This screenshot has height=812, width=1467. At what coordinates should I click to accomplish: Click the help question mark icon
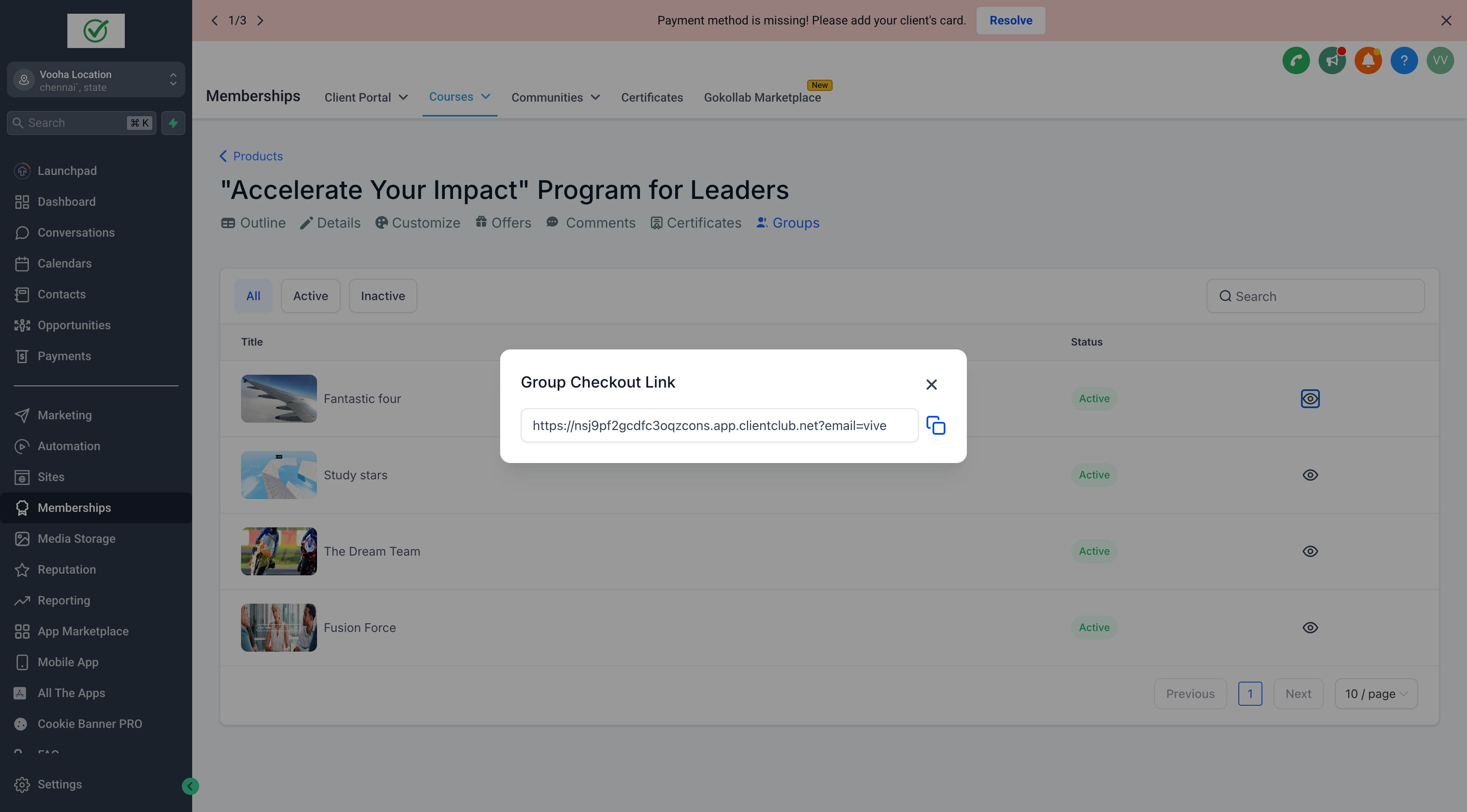pos(1404,60)
